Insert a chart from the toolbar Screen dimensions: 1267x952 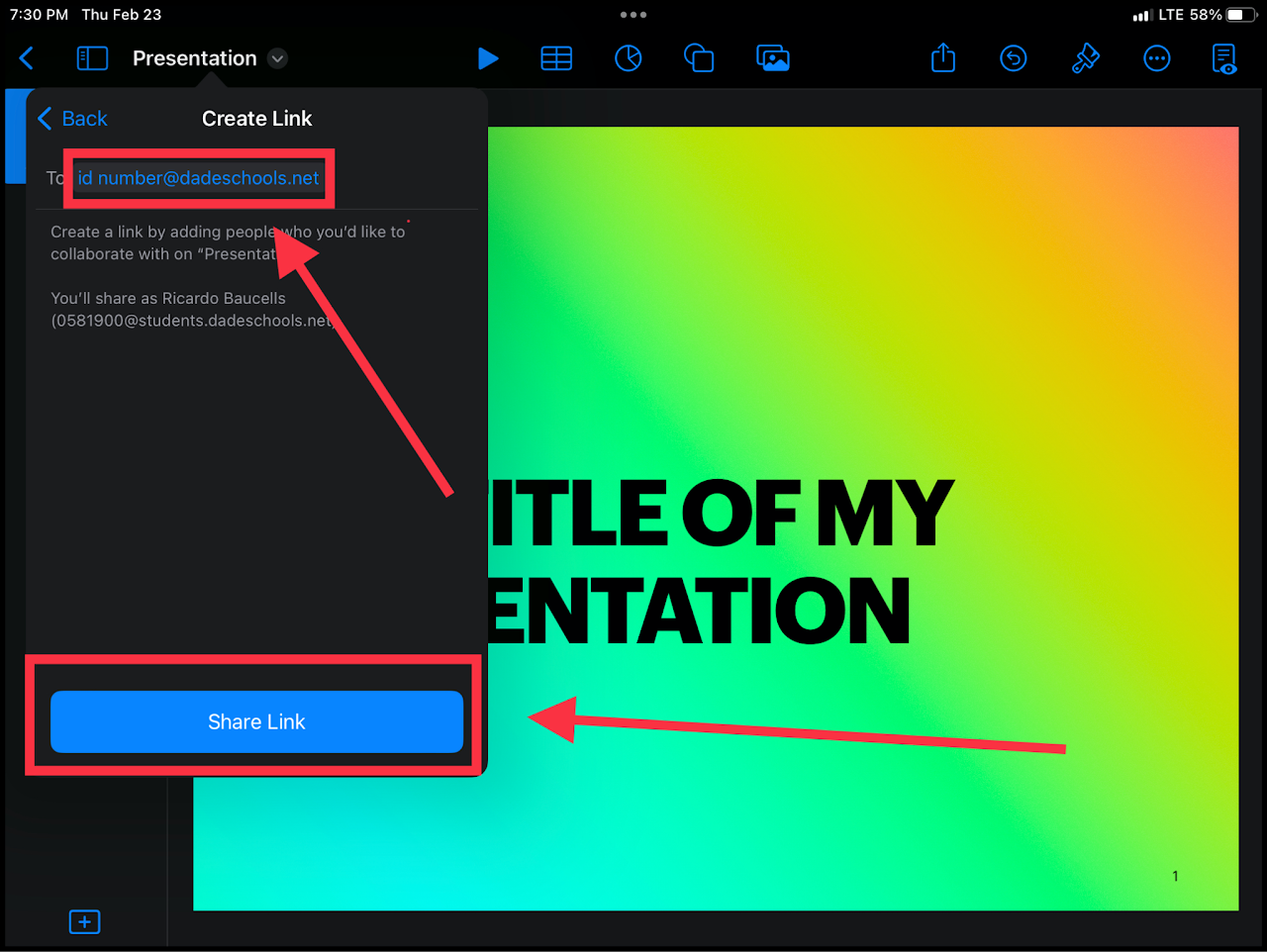coord(629,58)
